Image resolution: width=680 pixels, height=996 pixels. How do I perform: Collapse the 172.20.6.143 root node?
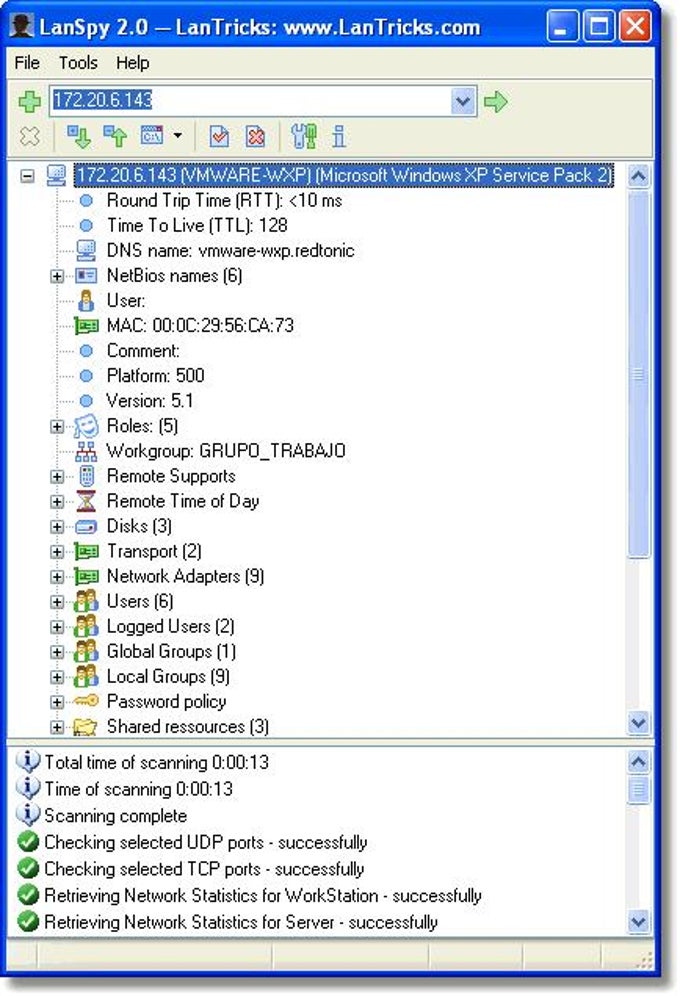click(27, 175)
